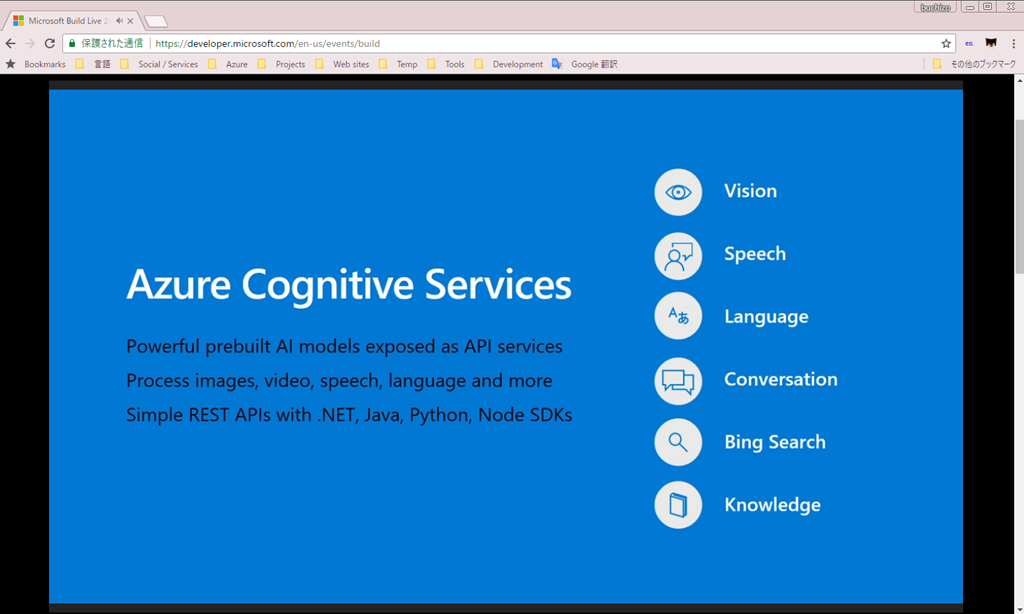The height and width of the screenshot is (614, 1024).
Task: Click the tab audio speaker icon
Action: click(x=119, y=21)
